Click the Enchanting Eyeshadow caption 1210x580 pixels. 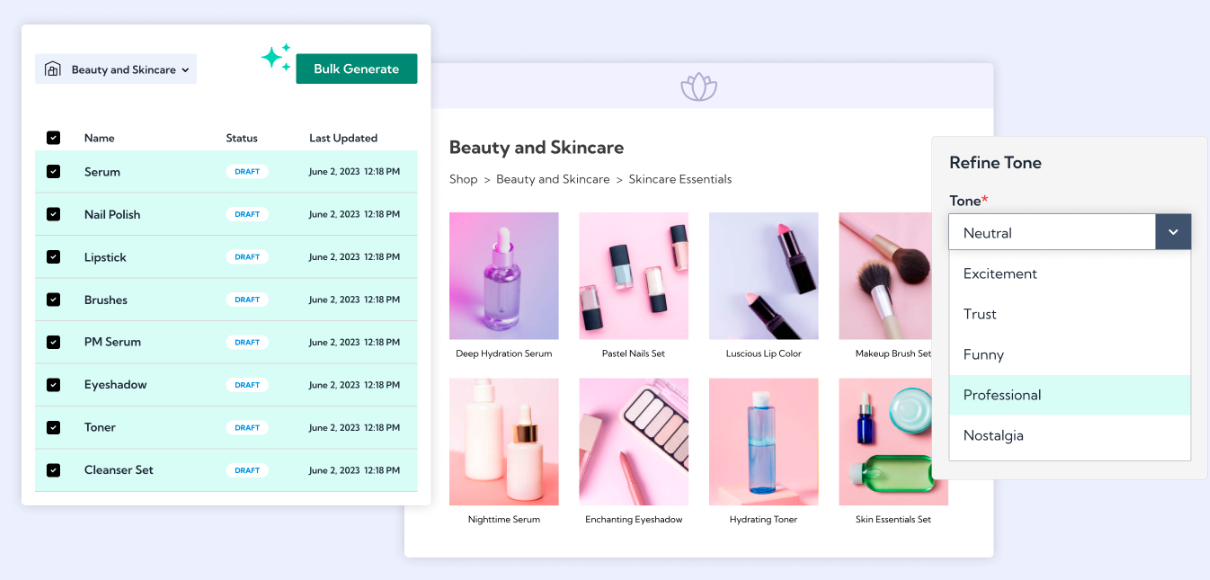click(x=634, y=520)
